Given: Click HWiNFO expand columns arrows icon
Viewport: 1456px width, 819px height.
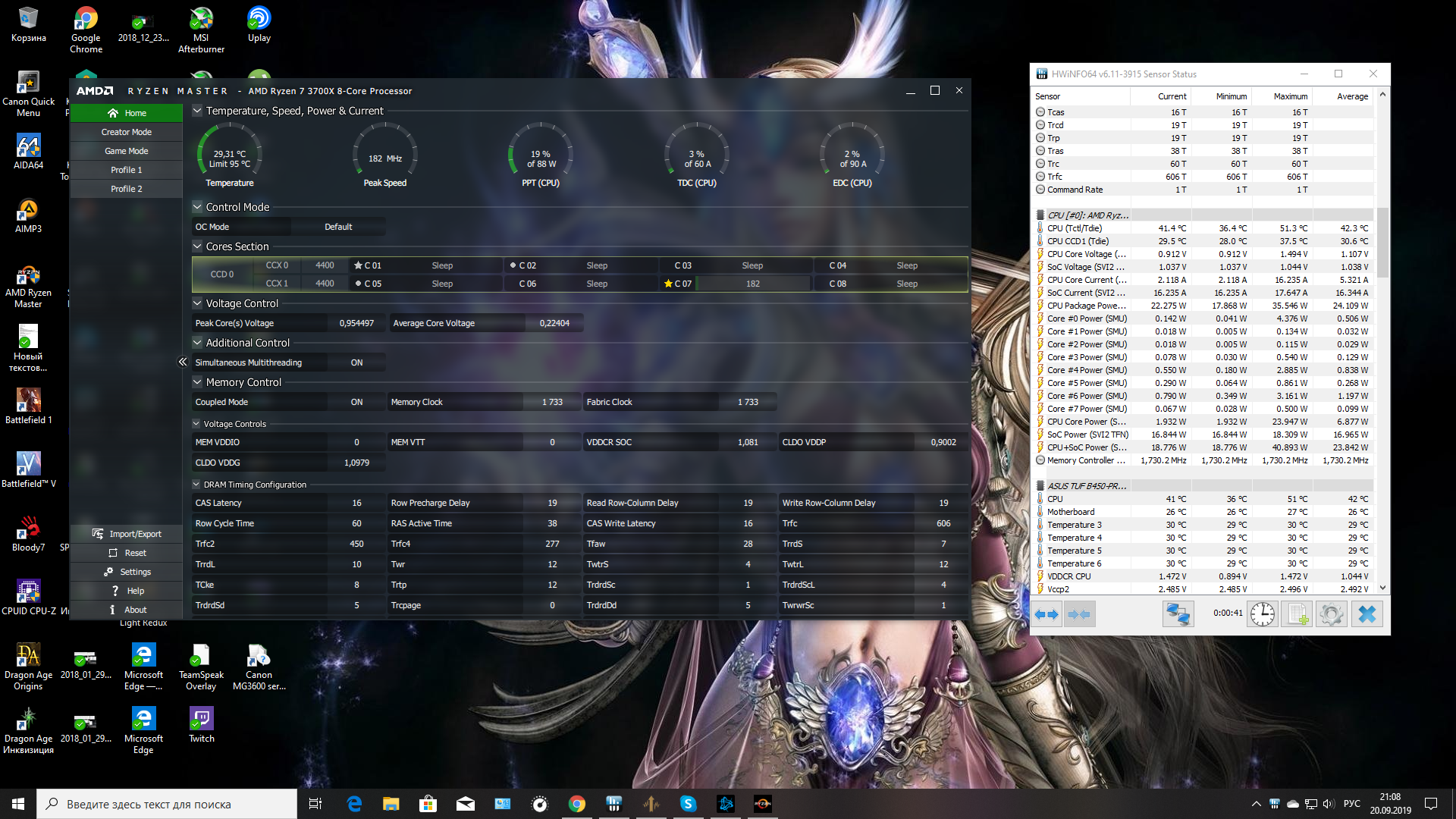Looking at the screenshot, I should pyautogui.click(x=1046, y=614).
